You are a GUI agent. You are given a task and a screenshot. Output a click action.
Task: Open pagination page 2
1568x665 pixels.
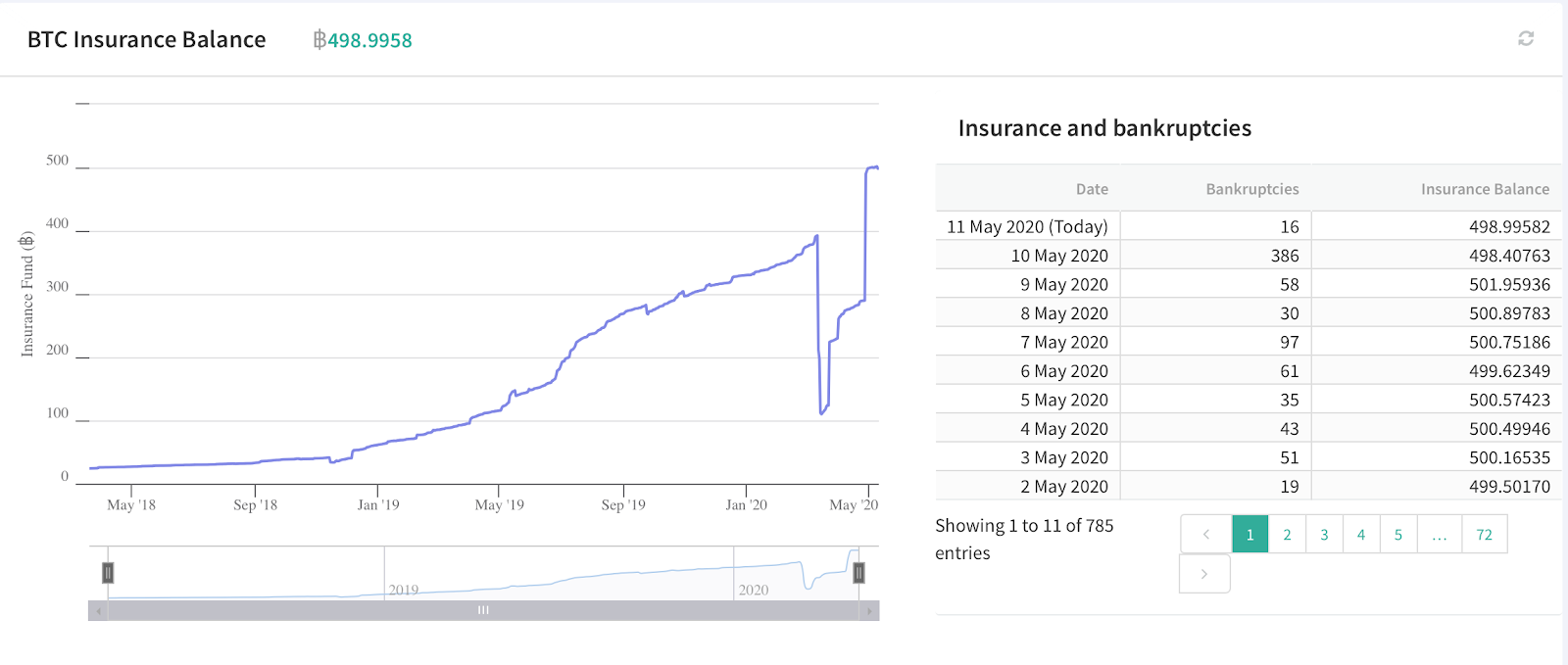pyautogui.click(x=1288, y=534)
